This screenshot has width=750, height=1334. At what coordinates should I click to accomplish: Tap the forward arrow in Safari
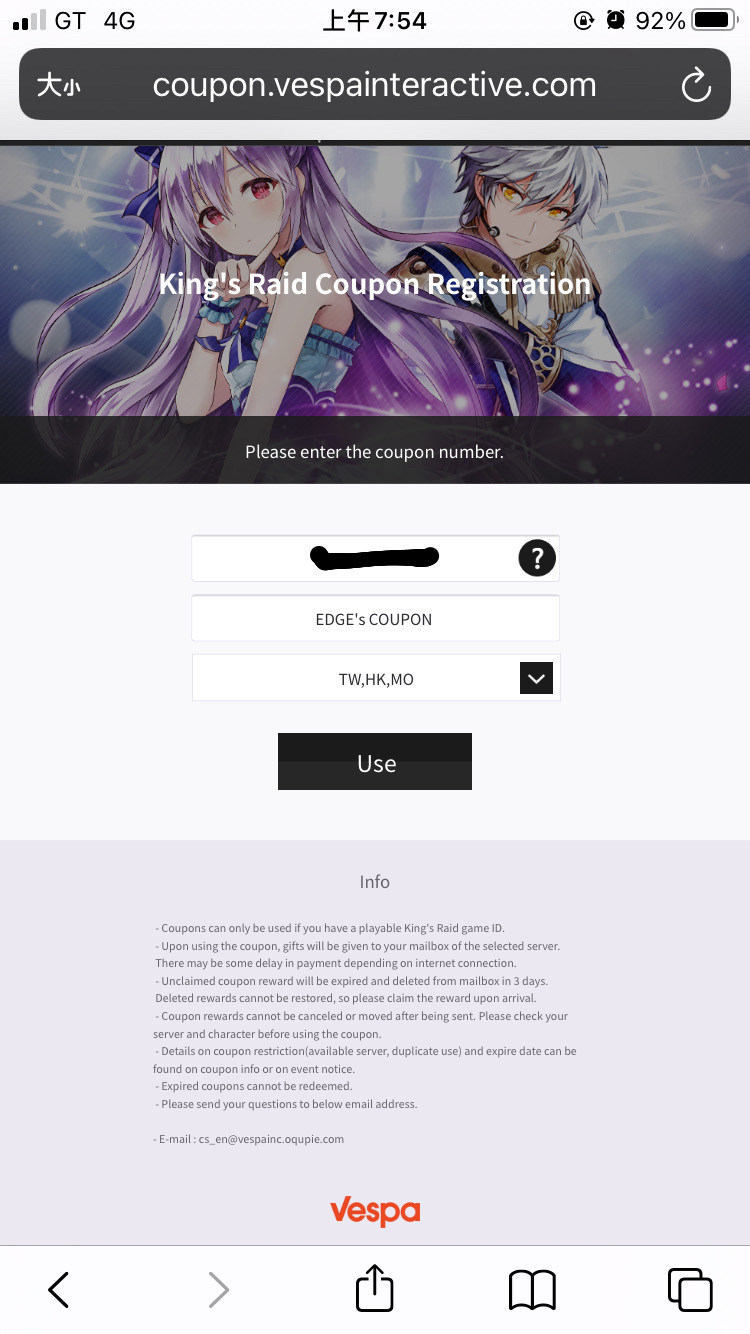click(x=218, y=1290)
